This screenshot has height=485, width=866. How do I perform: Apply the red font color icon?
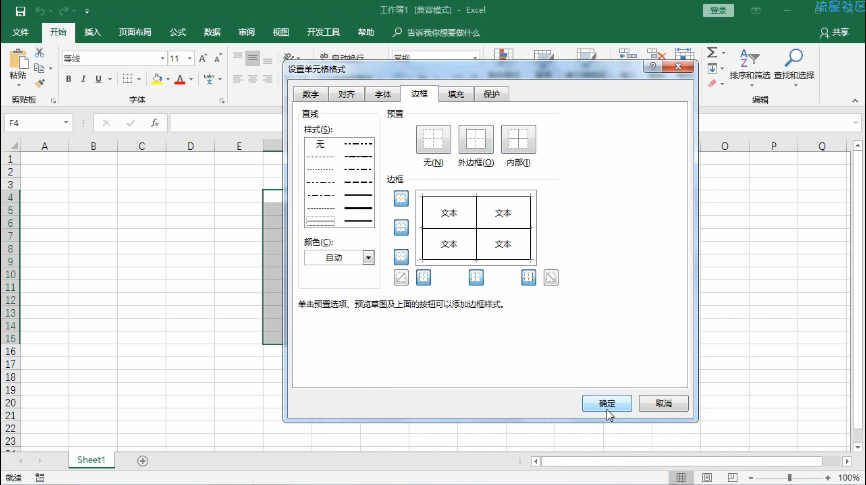tap(179, 79)
